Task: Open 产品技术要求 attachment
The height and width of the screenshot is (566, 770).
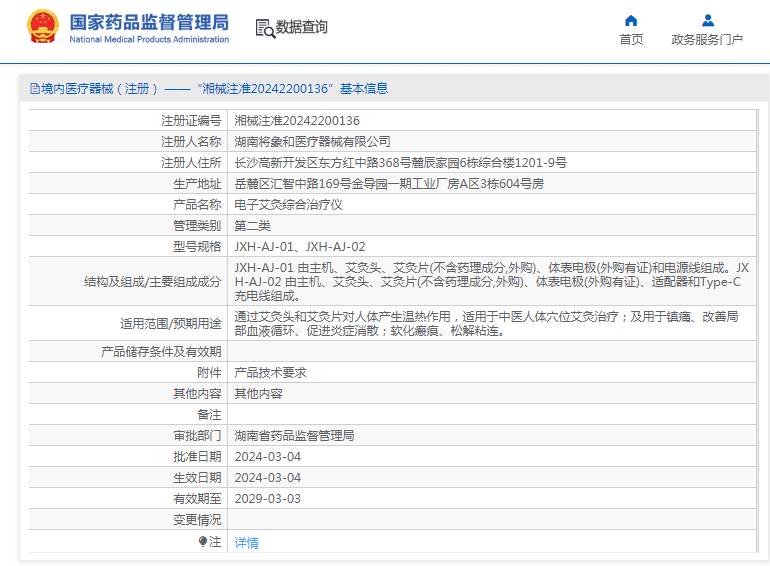Action: pos(270,373)
